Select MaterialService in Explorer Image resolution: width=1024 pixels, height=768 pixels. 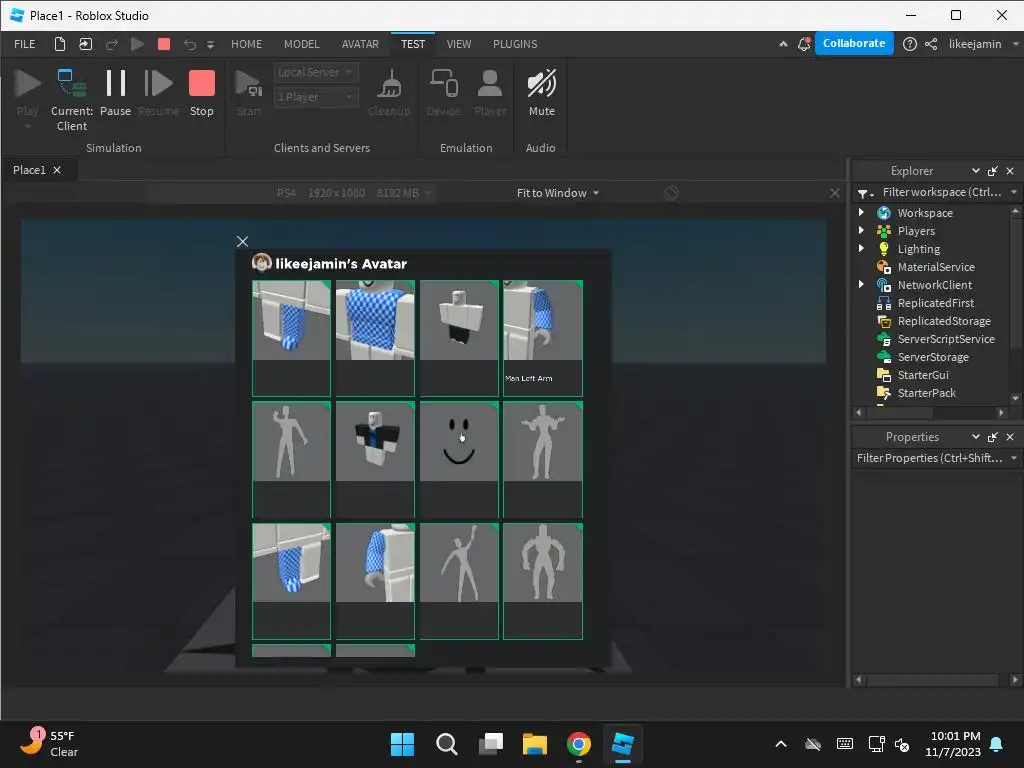point(935,266)
